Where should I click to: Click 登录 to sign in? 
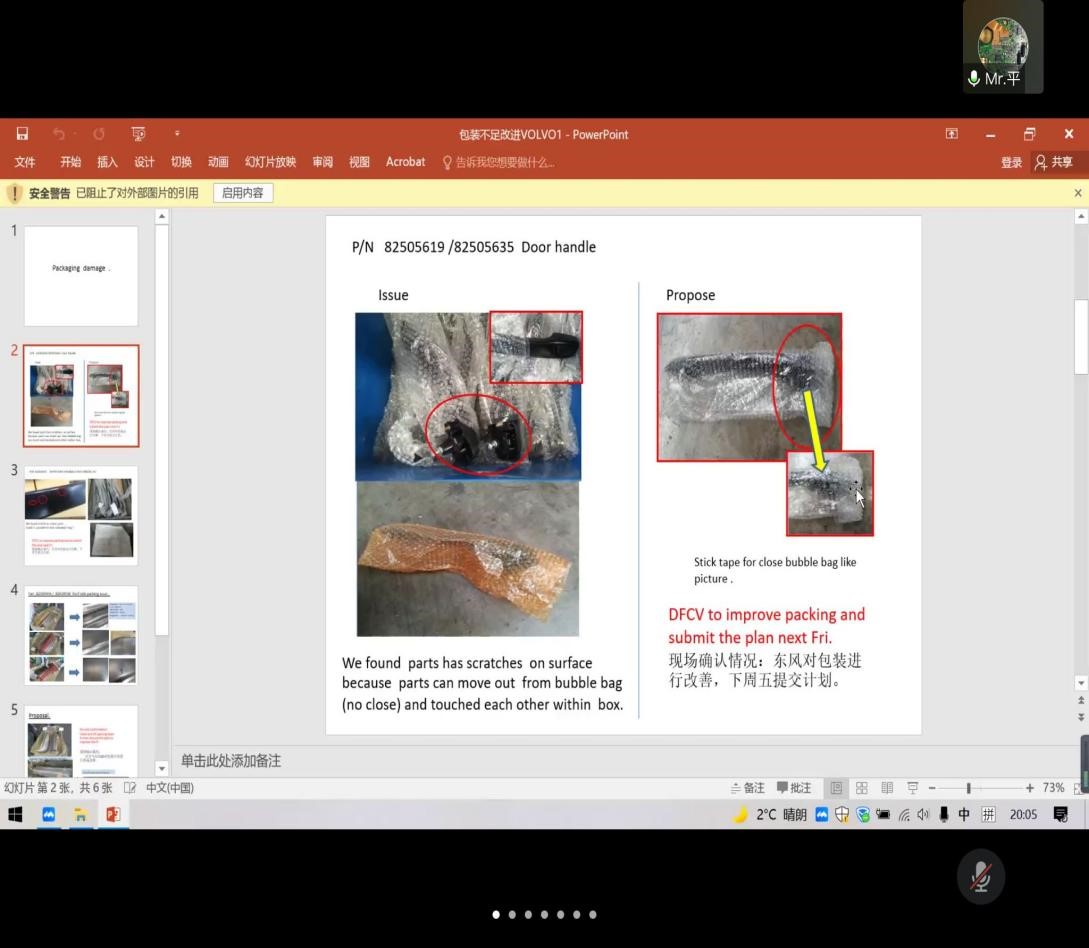1011,163
